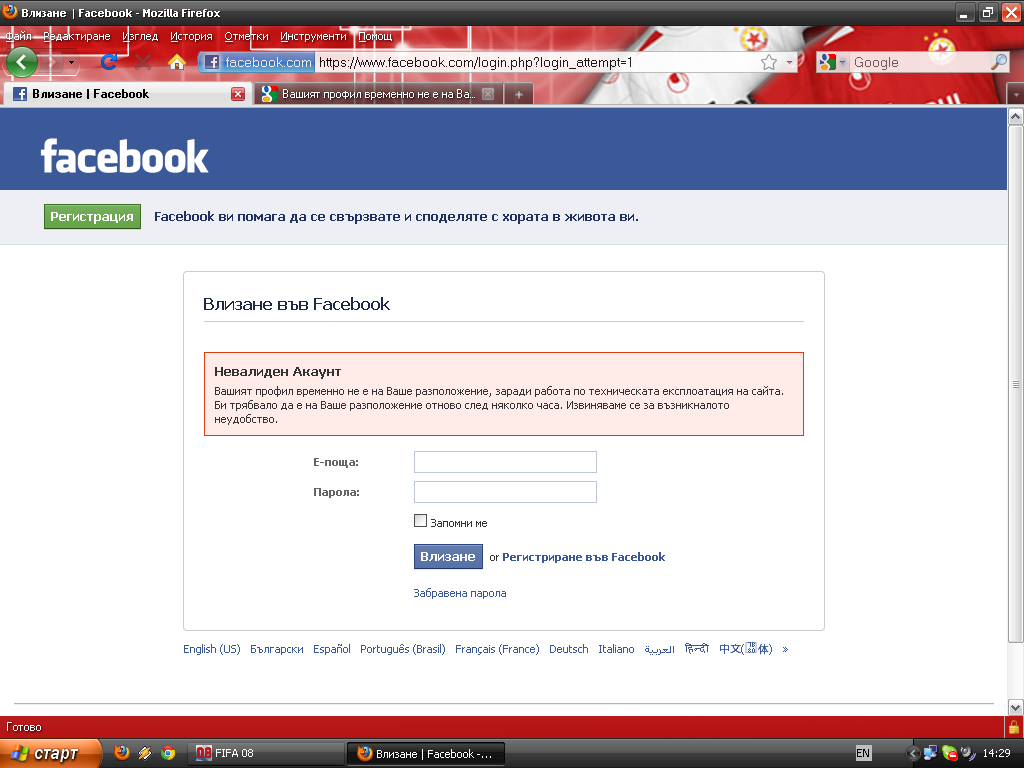The height and width of the screenshot is (768, 1024).
Task: Click the Влизане във Facebook heading
Action: (296, 304)
